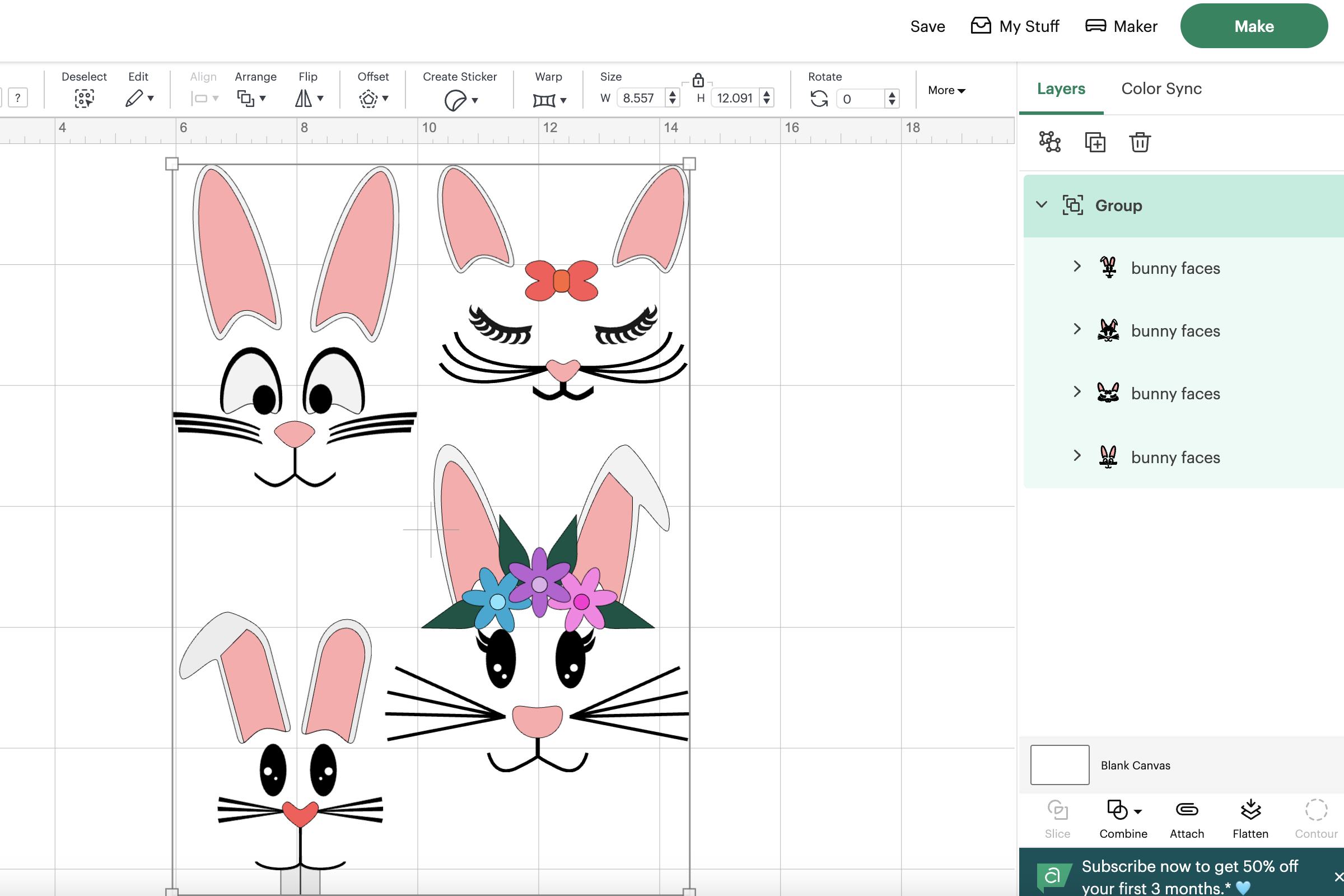
Task: Open the Combine dropdown arrow
Action: [1138, 811]
